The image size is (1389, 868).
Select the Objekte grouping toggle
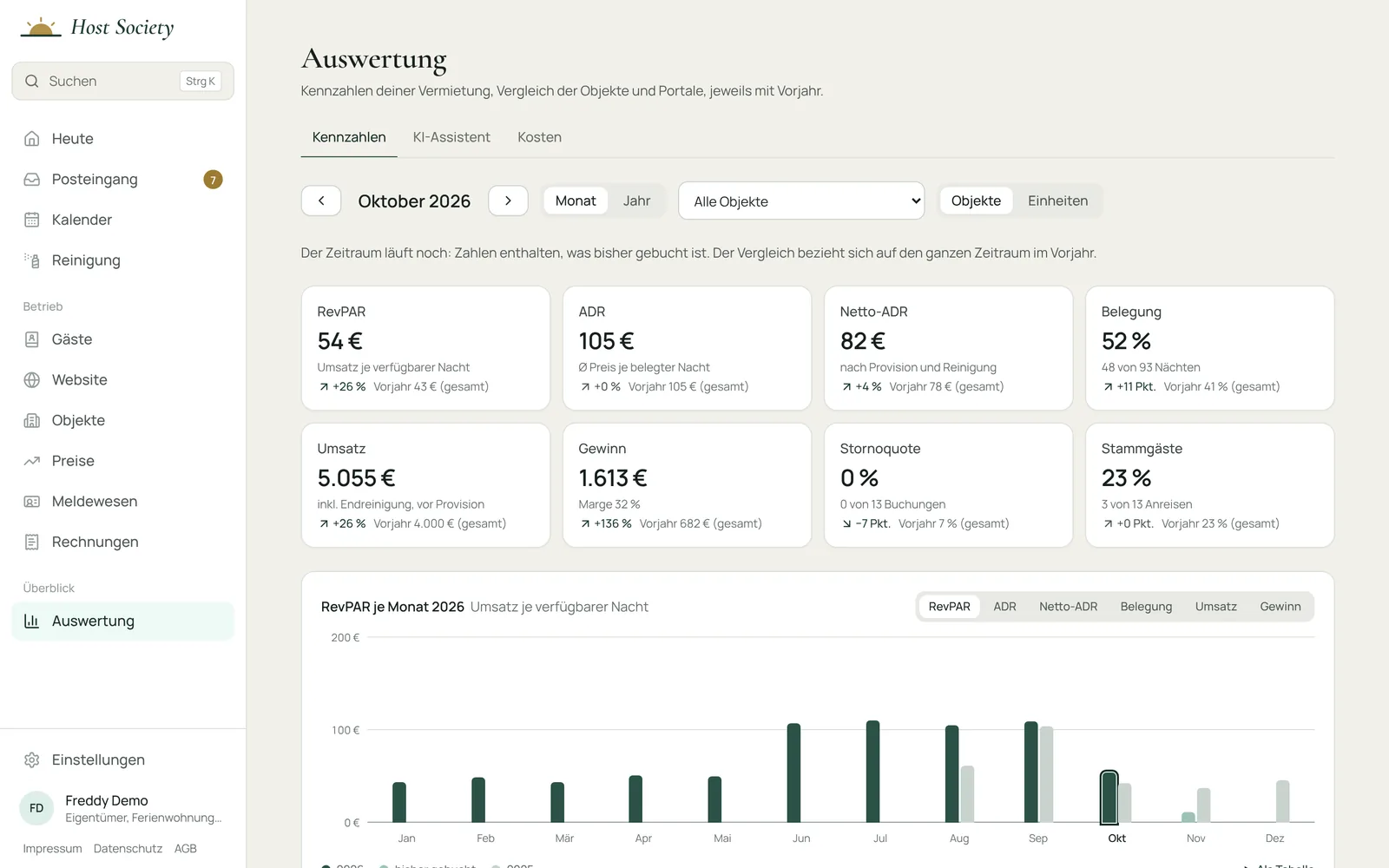976,201
